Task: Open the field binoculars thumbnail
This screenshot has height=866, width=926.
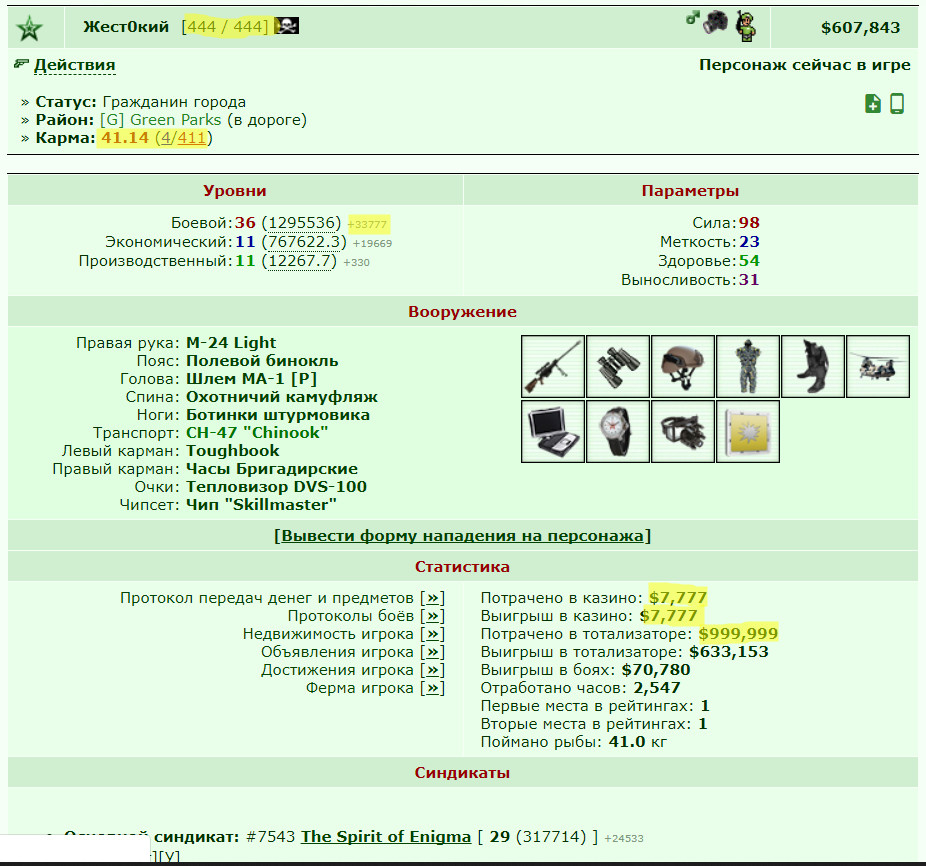Action: click(x=618, y=366)
